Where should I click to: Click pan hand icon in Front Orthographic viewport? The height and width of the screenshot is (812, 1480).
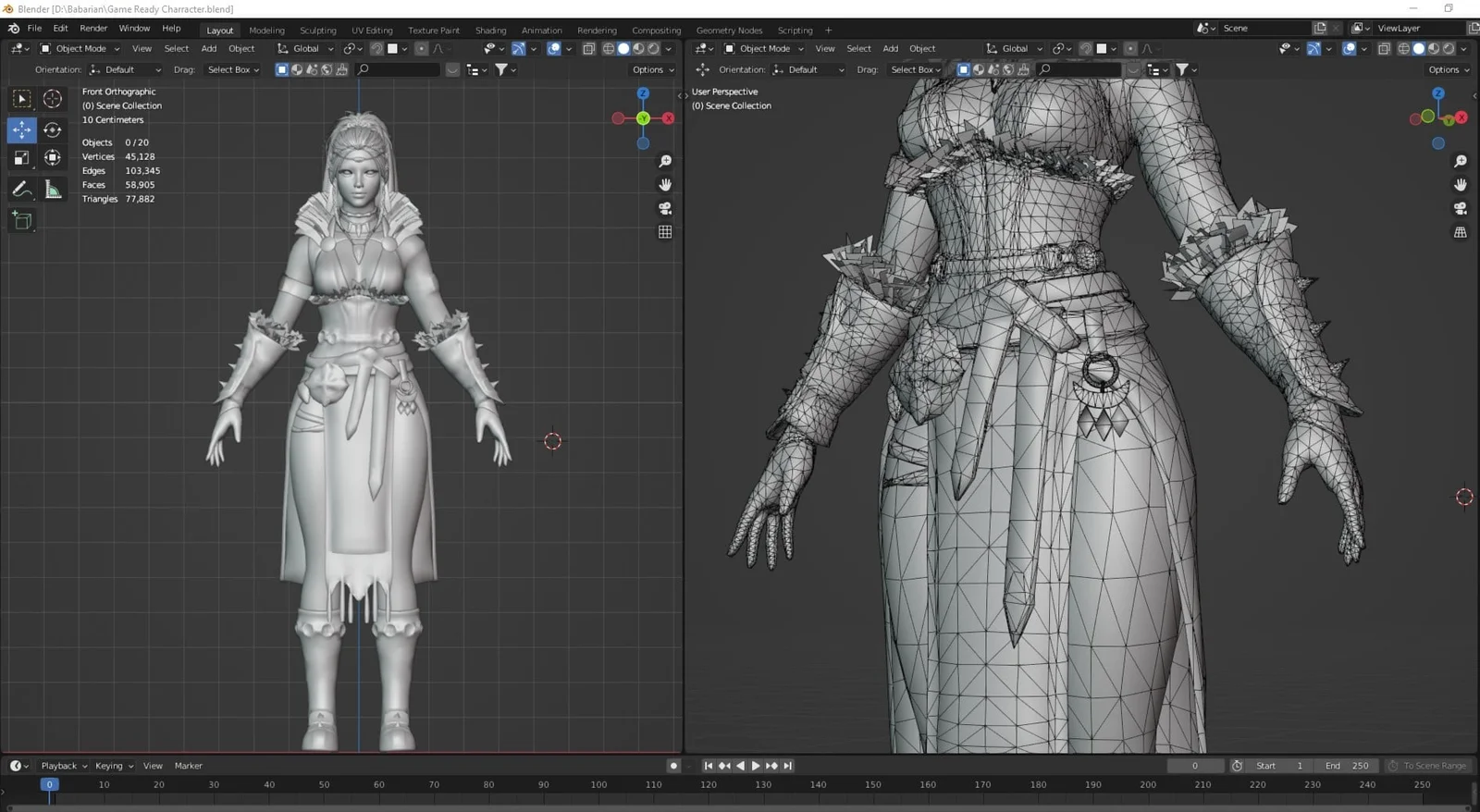pyautogui.click(x=665, y=185)
